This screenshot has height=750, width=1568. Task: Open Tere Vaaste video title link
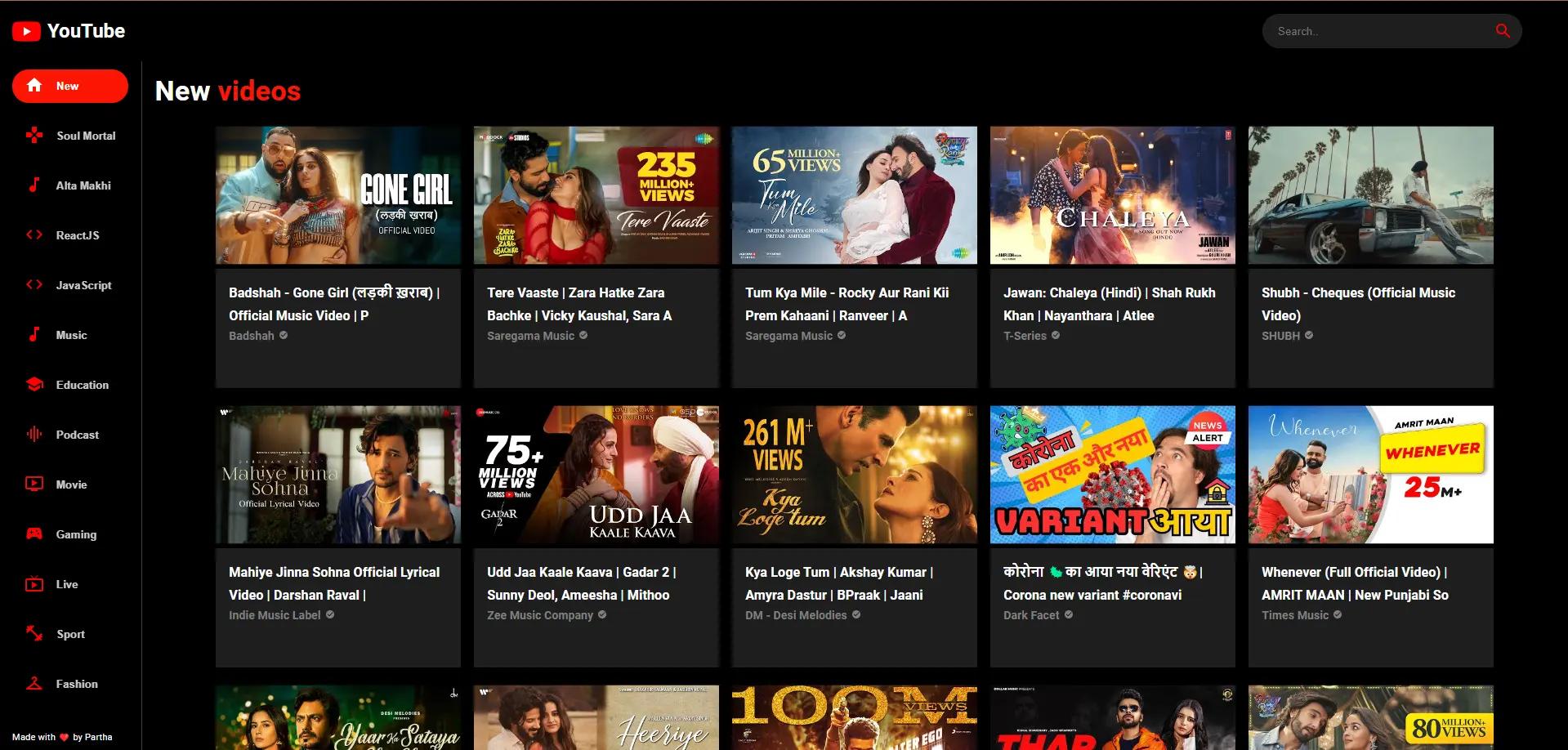[579, 304]
